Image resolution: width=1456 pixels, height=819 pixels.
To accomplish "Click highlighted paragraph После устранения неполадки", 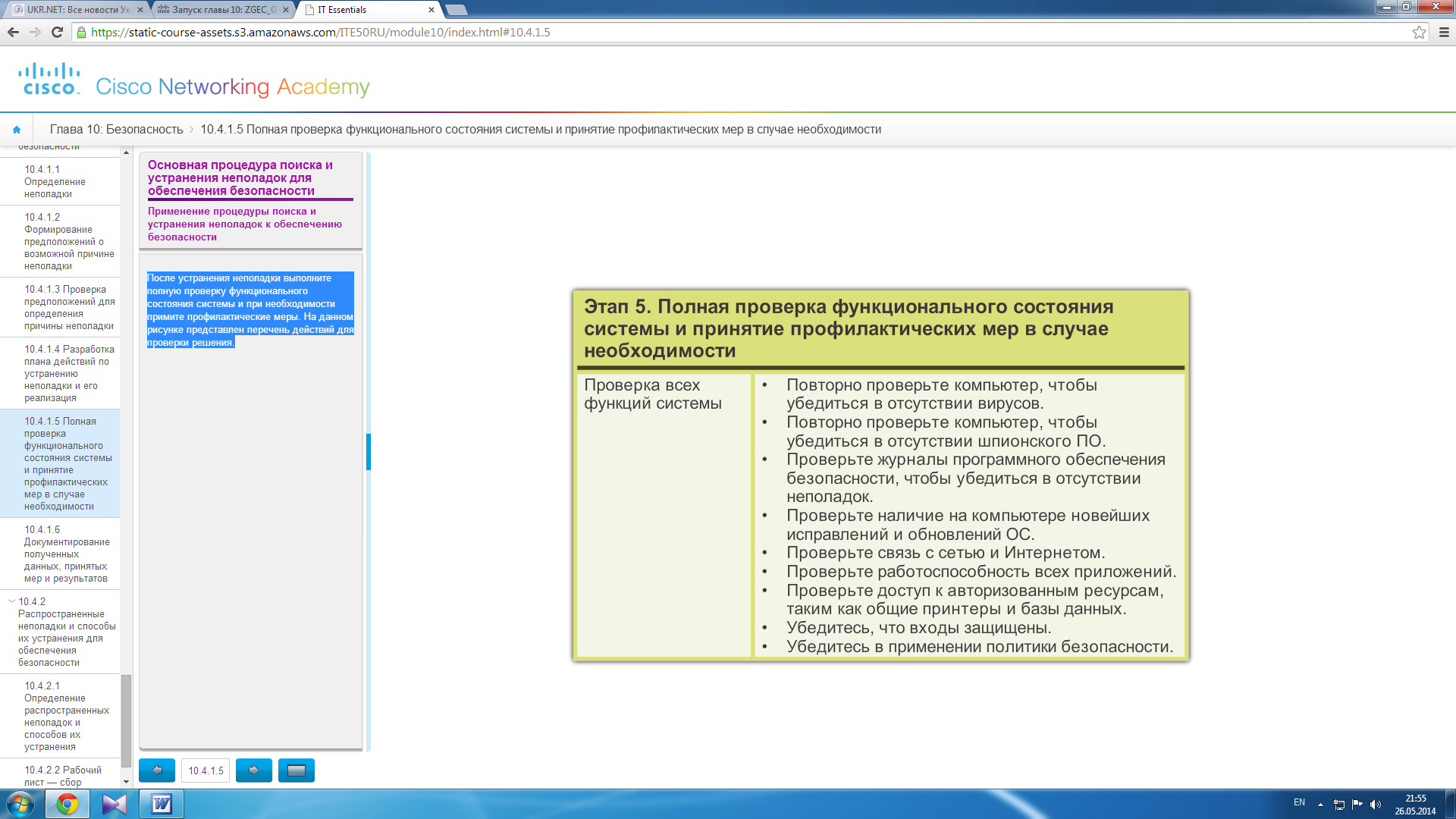I will [250, 310].
